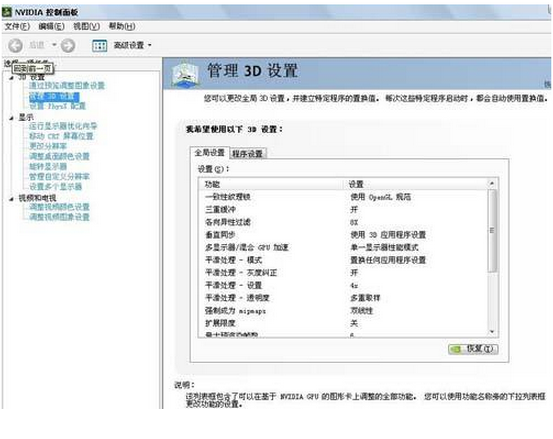Click the 4x antialiasing value
553x439 pixels.
[354, 286]
